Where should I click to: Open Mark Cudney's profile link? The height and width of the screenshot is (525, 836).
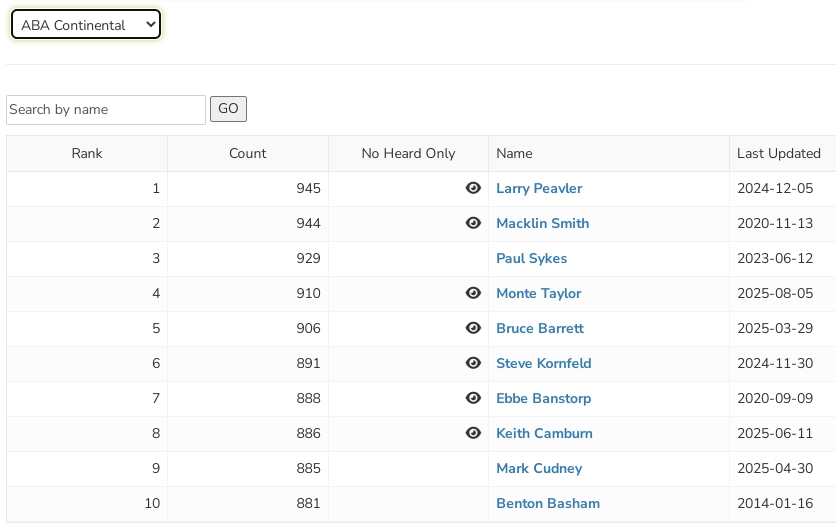pyautogui.click(x=538, y=468)
